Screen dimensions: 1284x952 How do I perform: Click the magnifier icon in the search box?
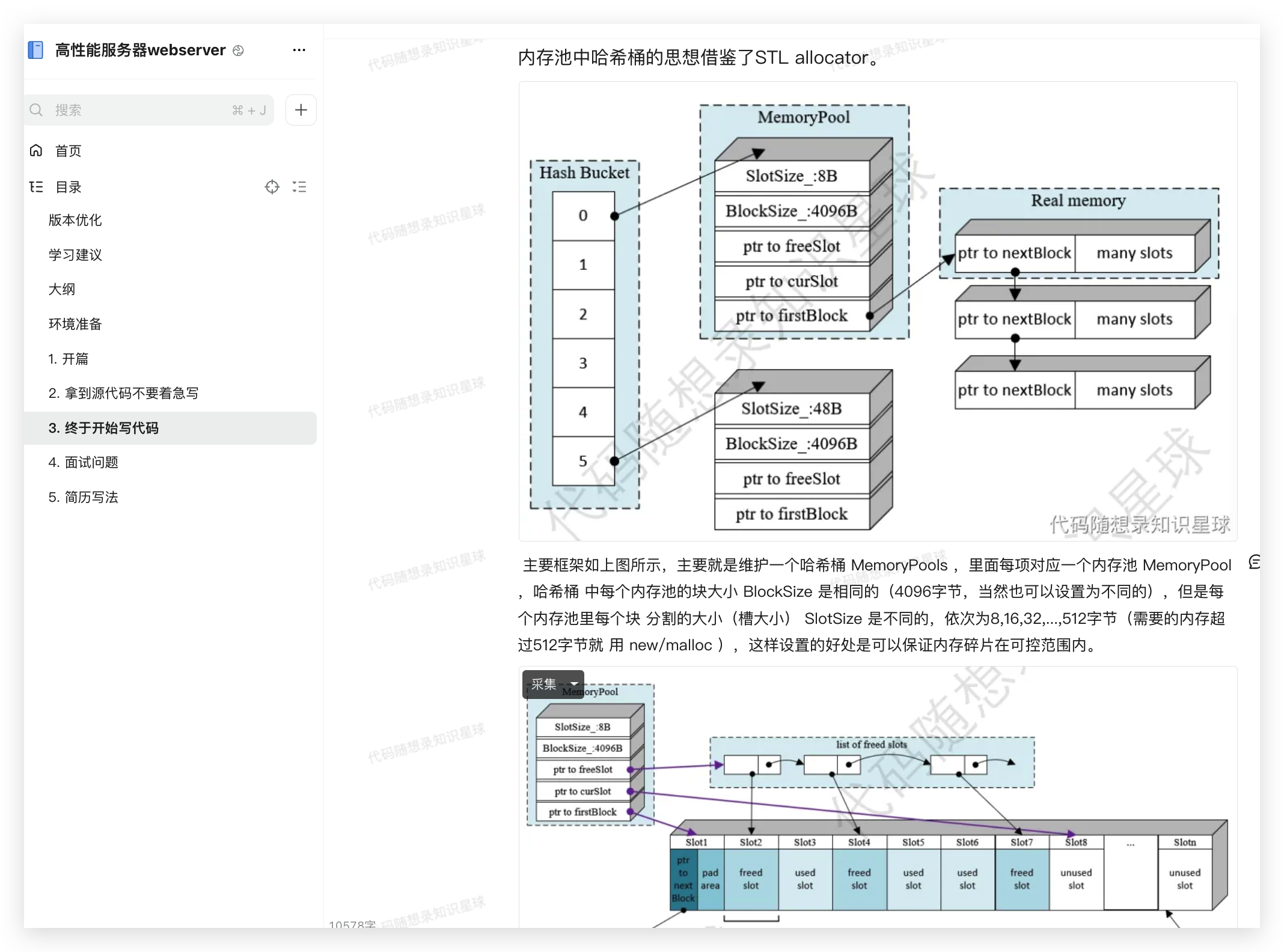point(36,109)
